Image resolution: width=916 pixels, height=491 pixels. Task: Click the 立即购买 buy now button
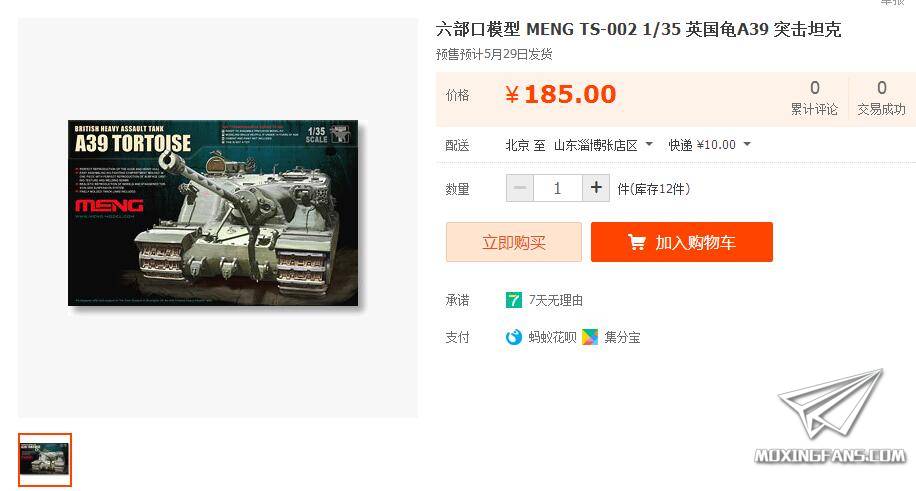513,242
